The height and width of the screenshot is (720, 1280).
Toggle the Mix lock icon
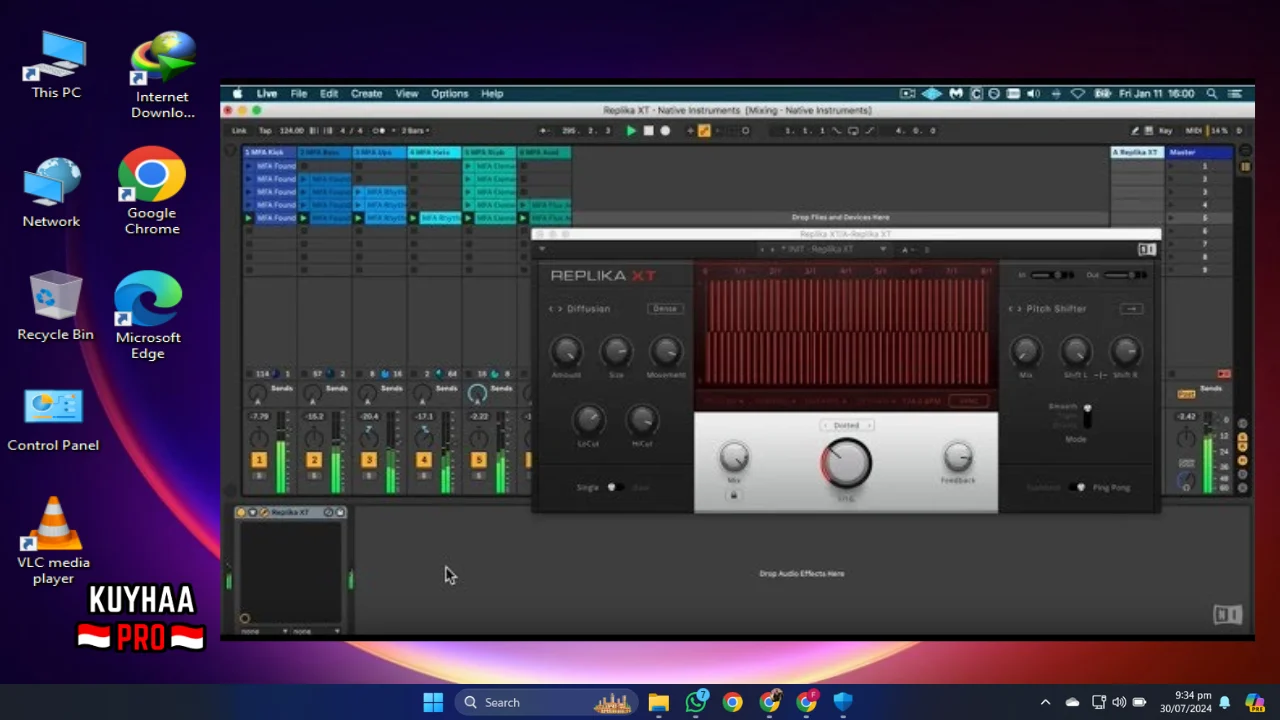tap(733, 494)
